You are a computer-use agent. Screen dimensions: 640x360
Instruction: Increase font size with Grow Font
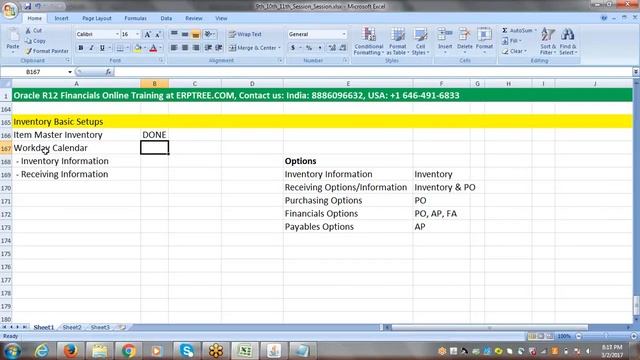pyautogui.click(x=147, y=35)
